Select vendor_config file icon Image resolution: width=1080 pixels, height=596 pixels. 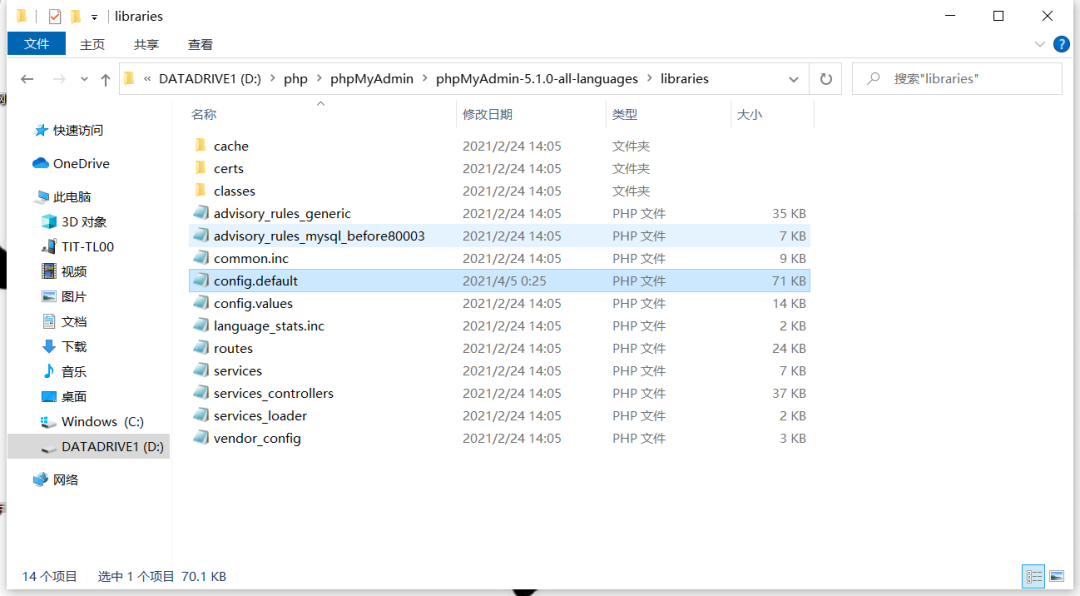(x=200, y=438)
